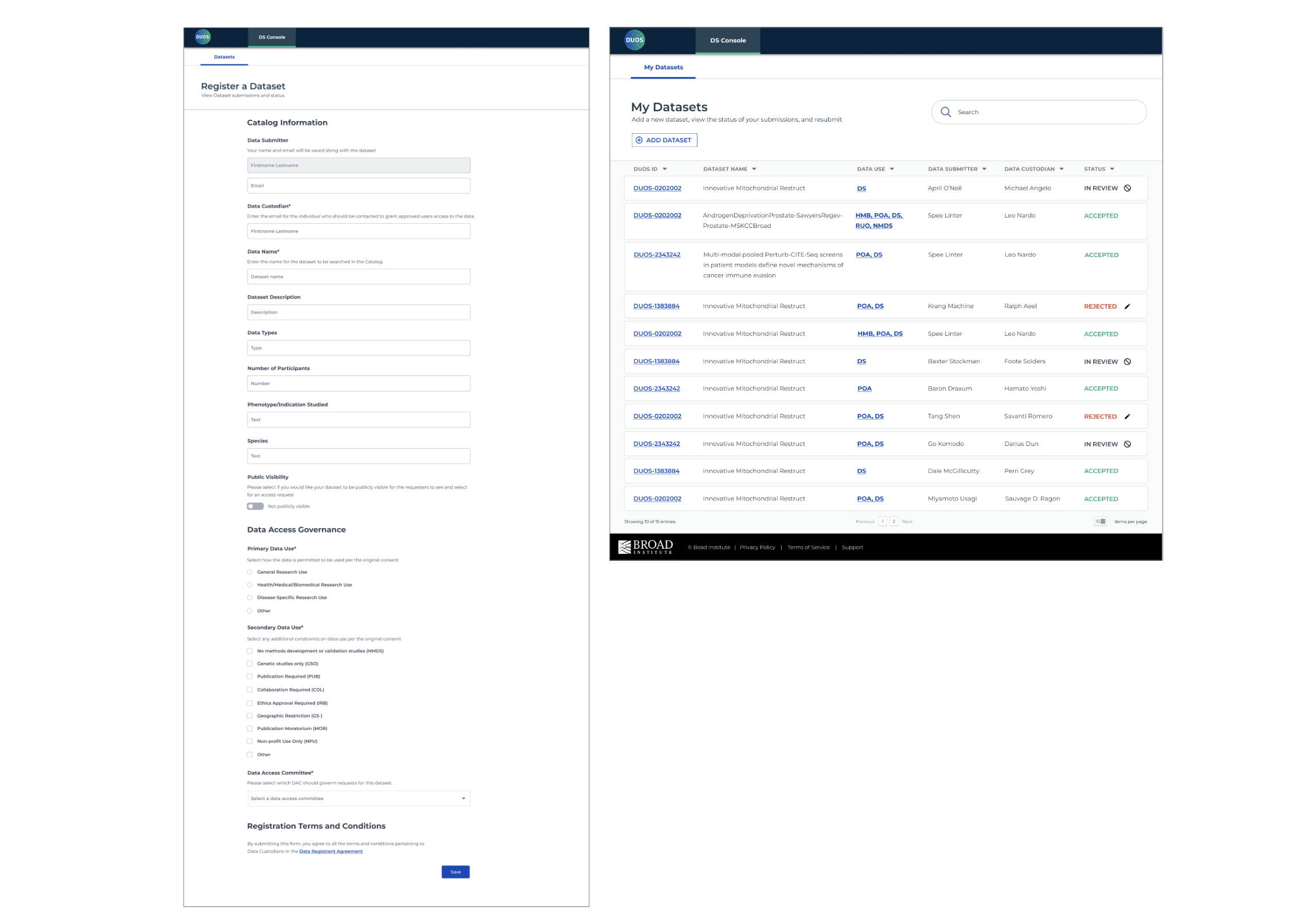Click the cancel icon on April O'Neil row
1313x924 pixels.
(1127, 188)
